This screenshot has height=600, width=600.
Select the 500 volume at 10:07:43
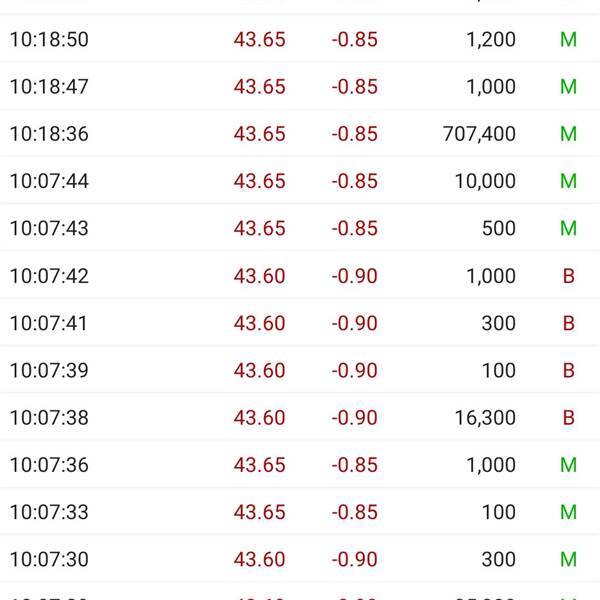[x=499, y=228]
